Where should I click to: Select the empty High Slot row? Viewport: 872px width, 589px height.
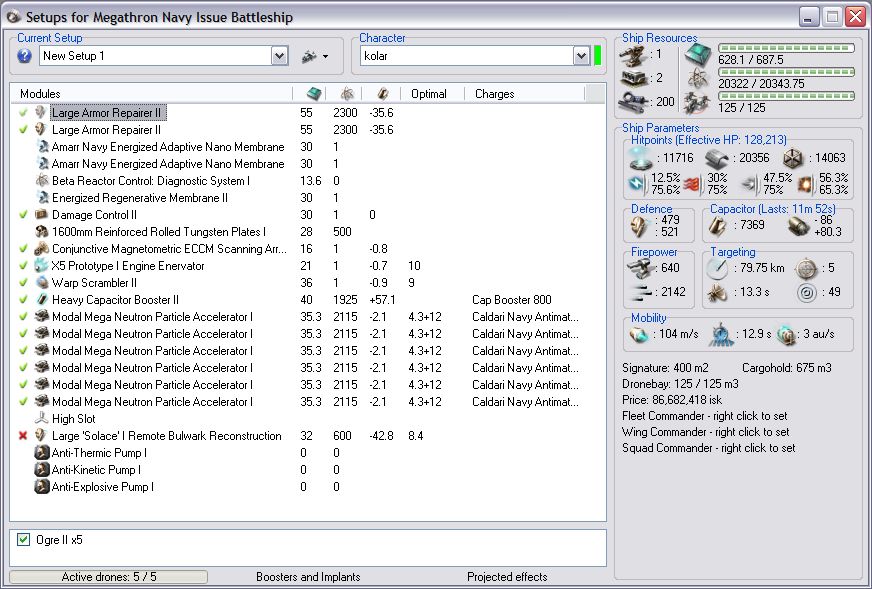(75, 419)
